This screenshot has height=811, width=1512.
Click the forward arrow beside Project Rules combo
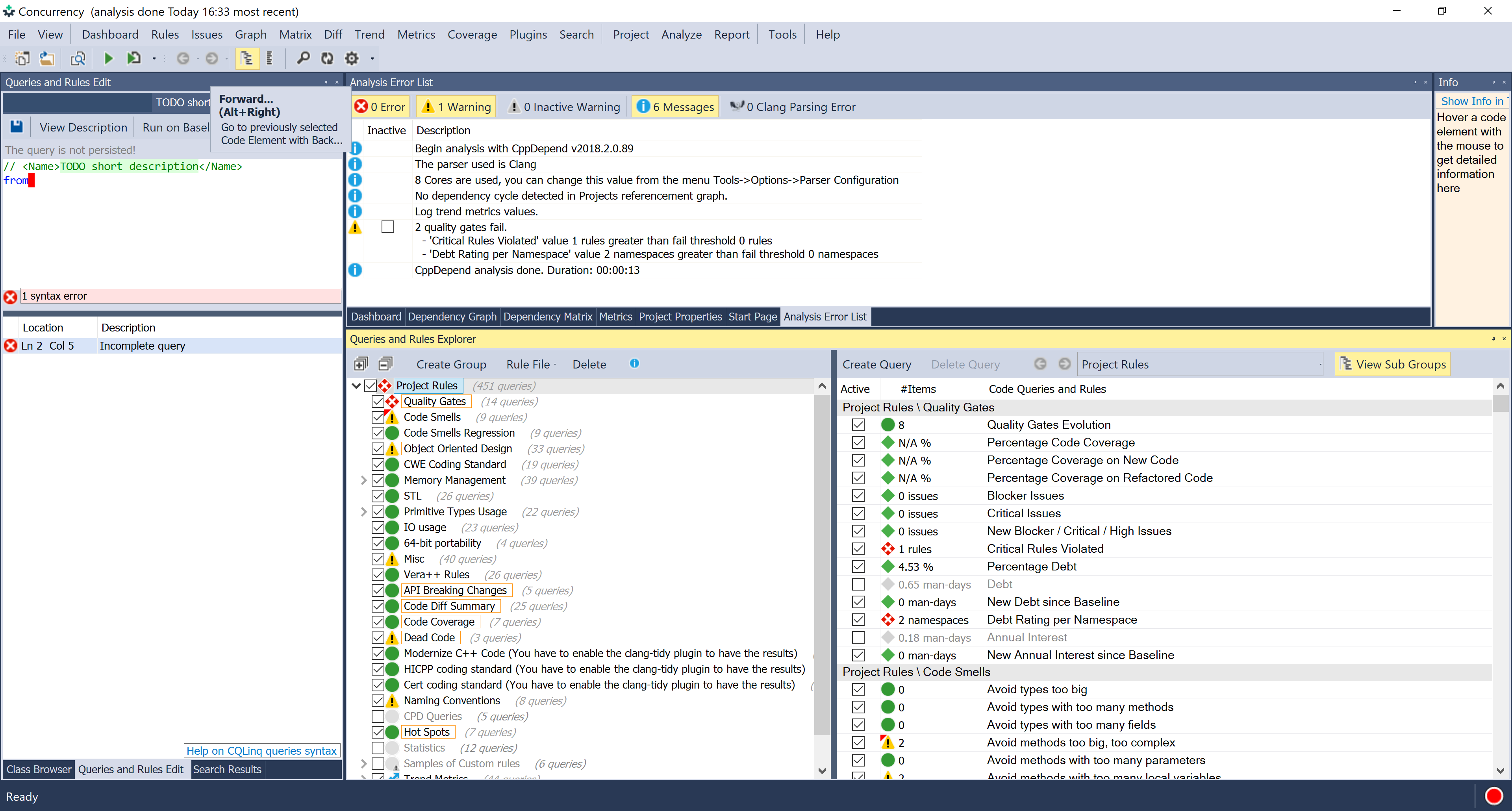(1064, 365)
